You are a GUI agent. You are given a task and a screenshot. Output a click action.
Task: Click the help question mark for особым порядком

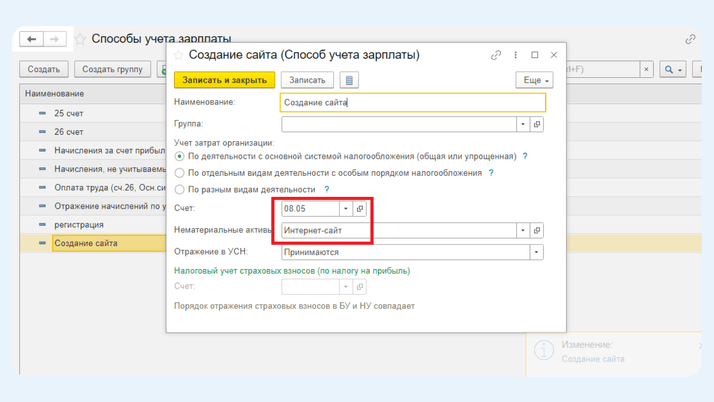point(491,173)
